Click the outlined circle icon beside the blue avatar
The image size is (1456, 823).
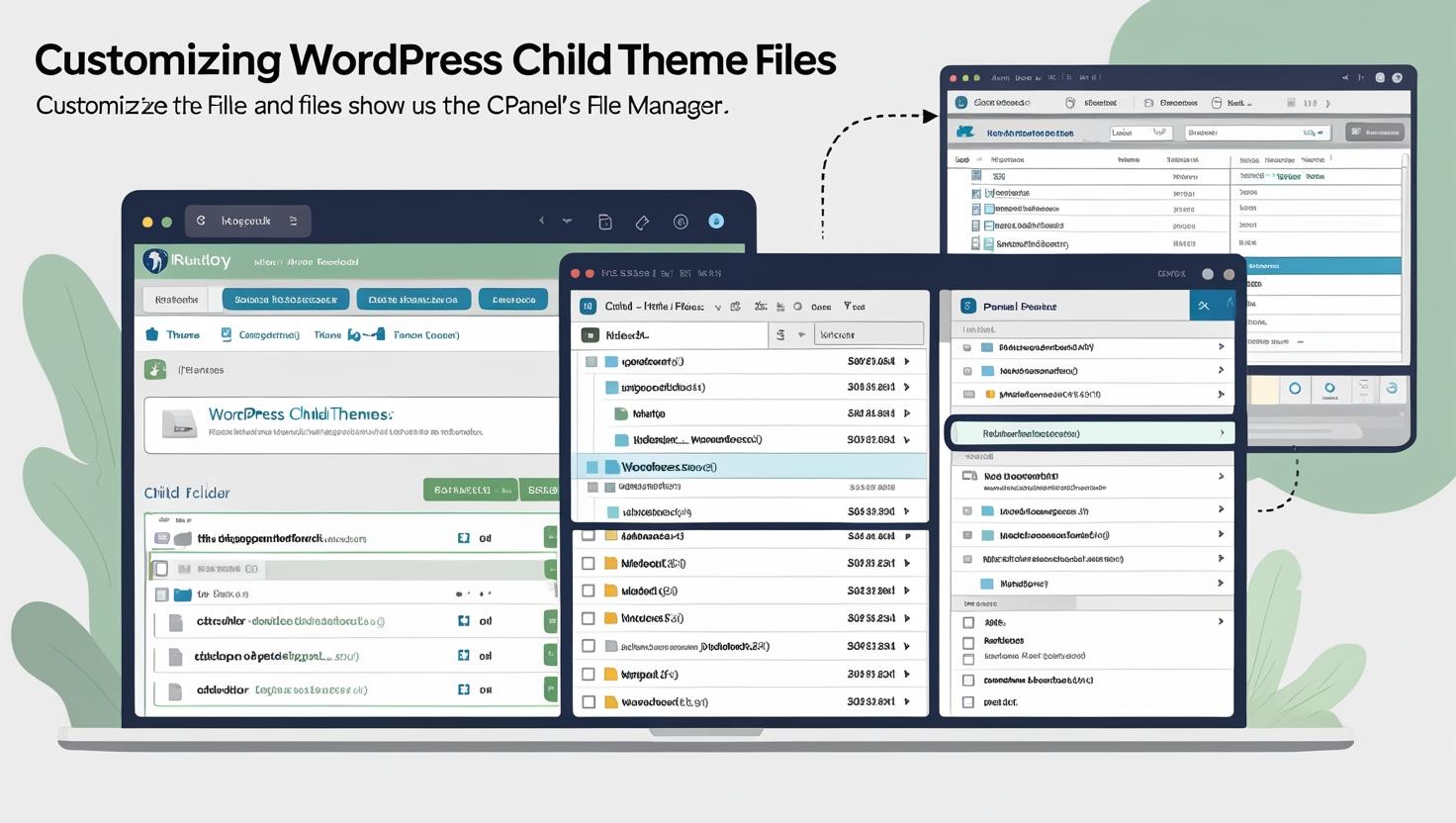(x=681, y=222)
